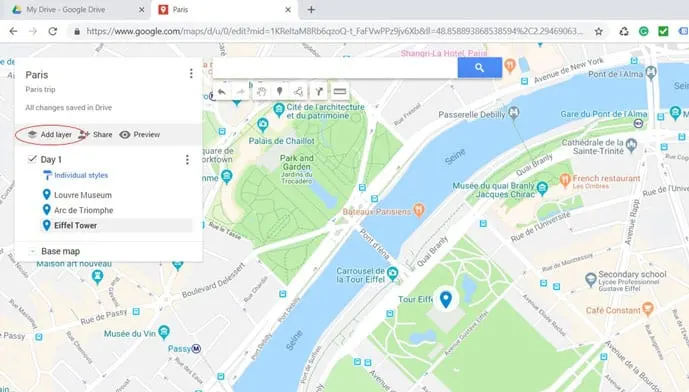Select the Add marker pin tool

coord(279,91)
